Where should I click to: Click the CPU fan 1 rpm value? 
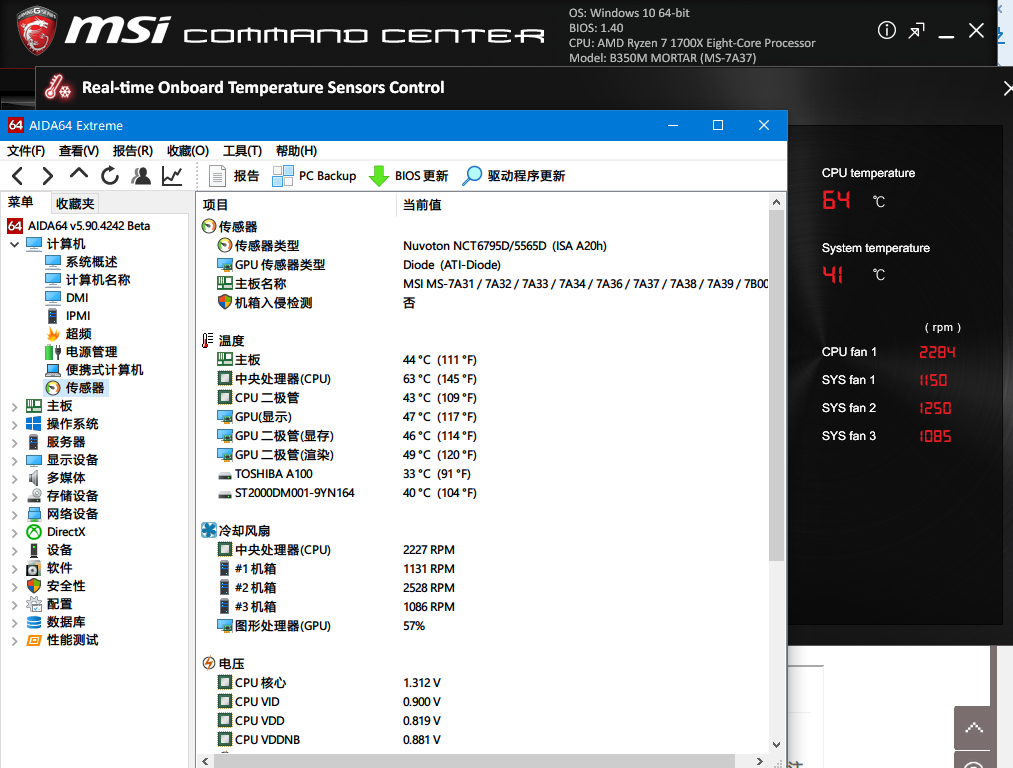[x=937, y=352]
